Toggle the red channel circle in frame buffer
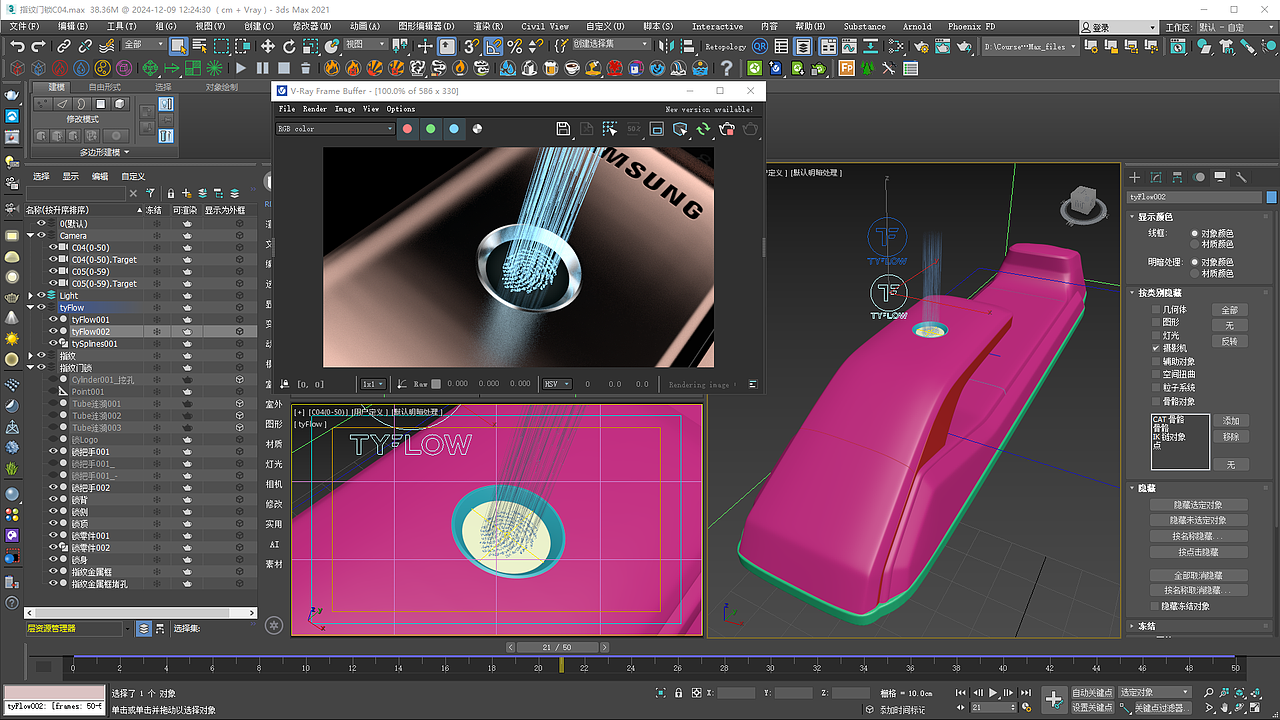The image size is (1280, 720). [x=407, y=129]
